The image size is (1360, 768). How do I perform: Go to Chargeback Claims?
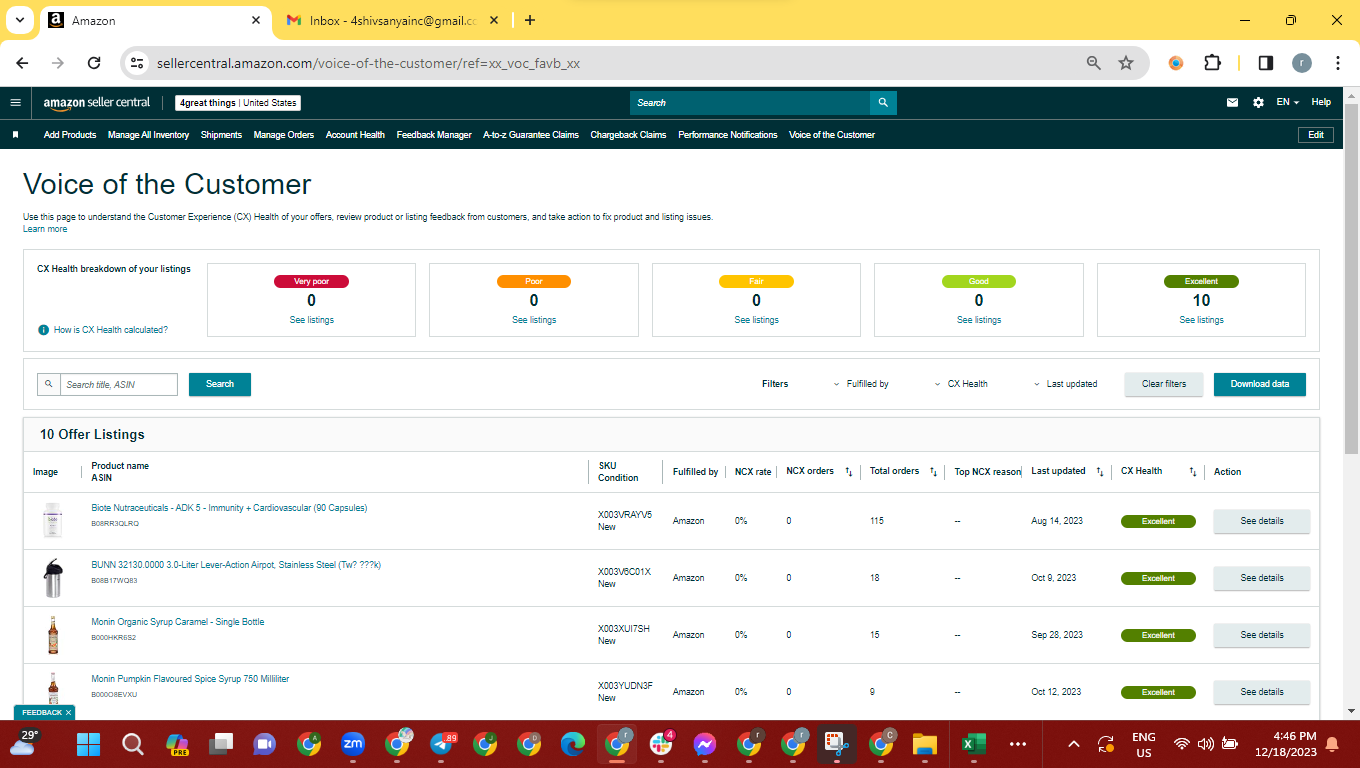628,135
